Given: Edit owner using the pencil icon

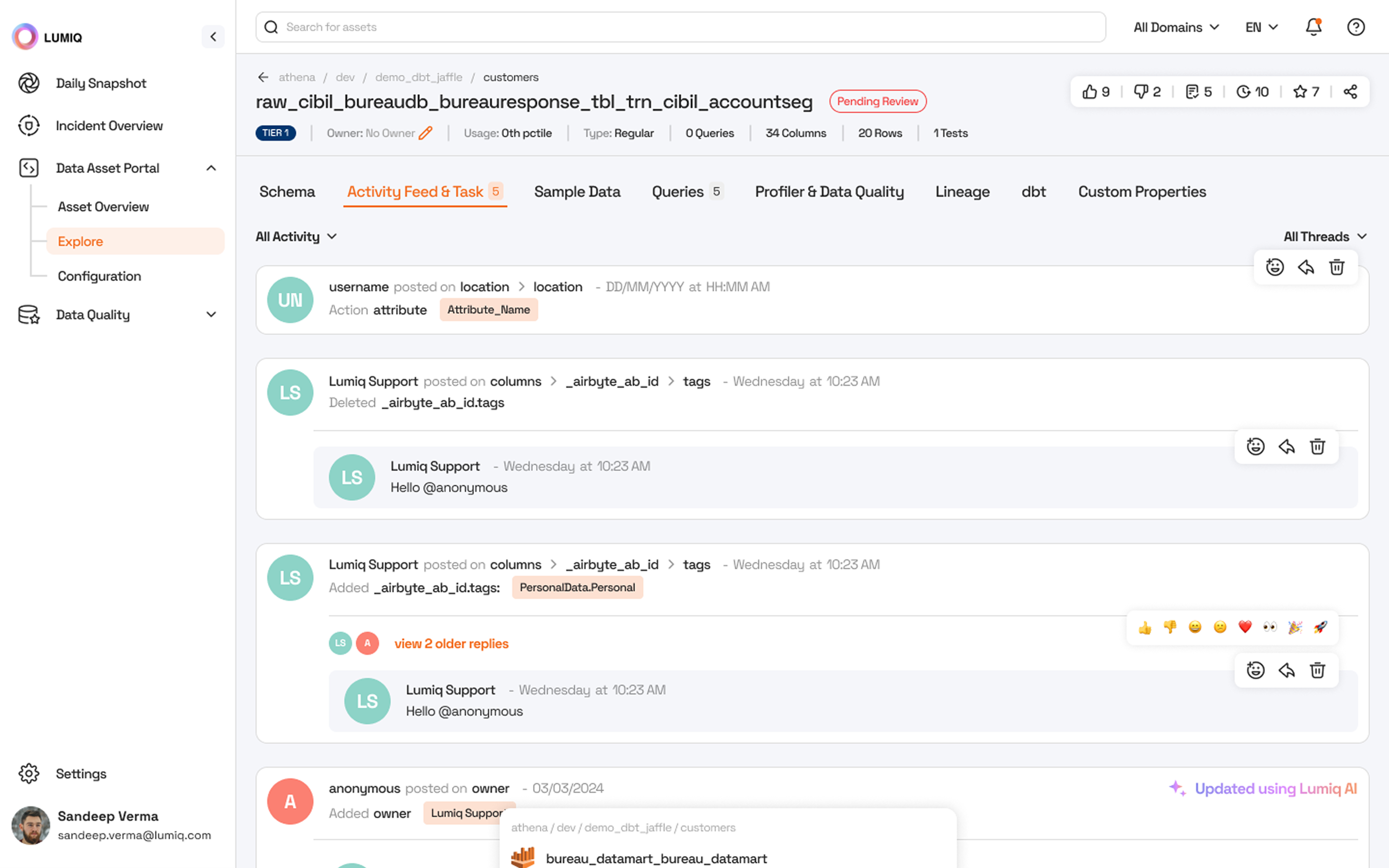Looking at the screenshot, I should coord(425,133).
